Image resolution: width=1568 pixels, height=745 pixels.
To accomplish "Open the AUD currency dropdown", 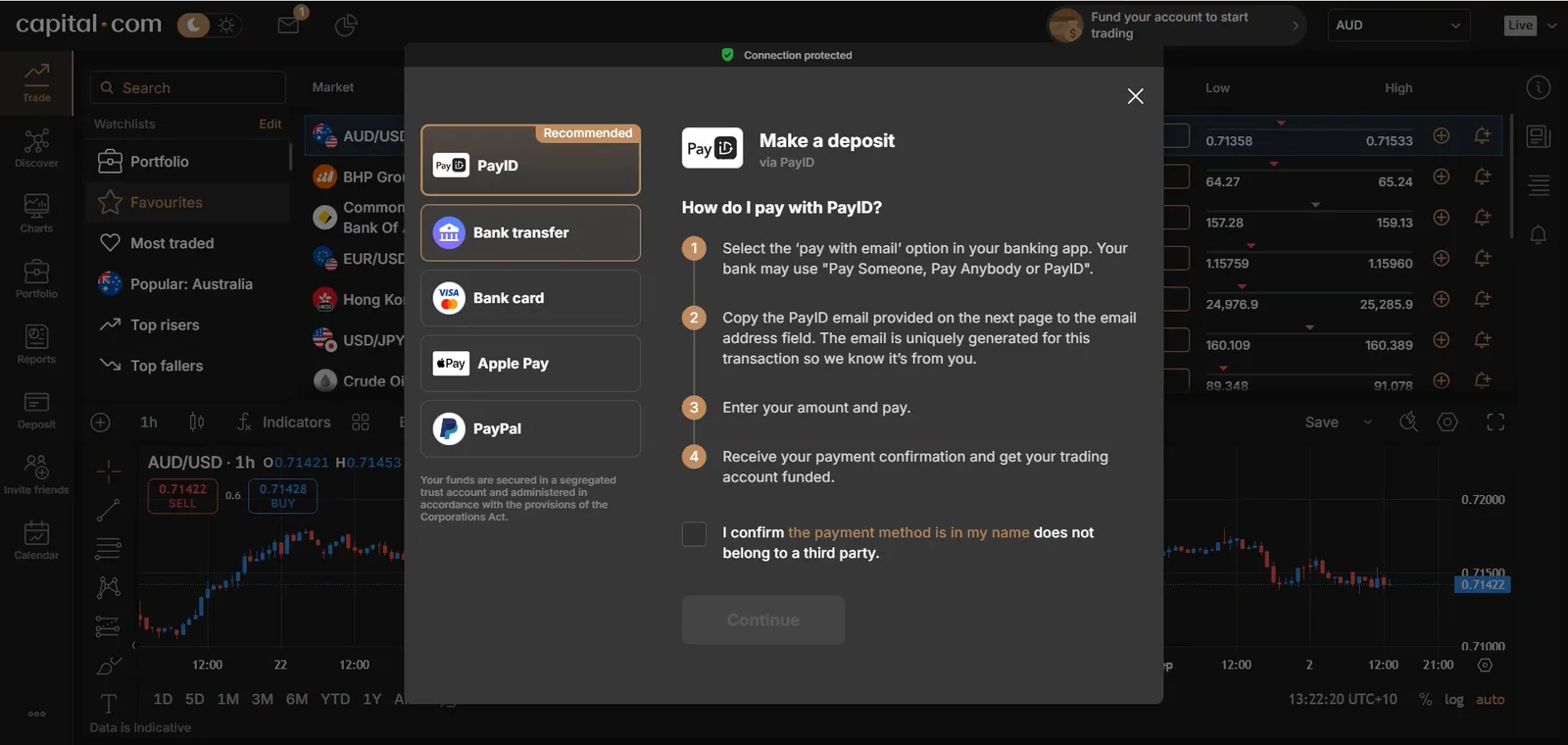I will 1398,25.
